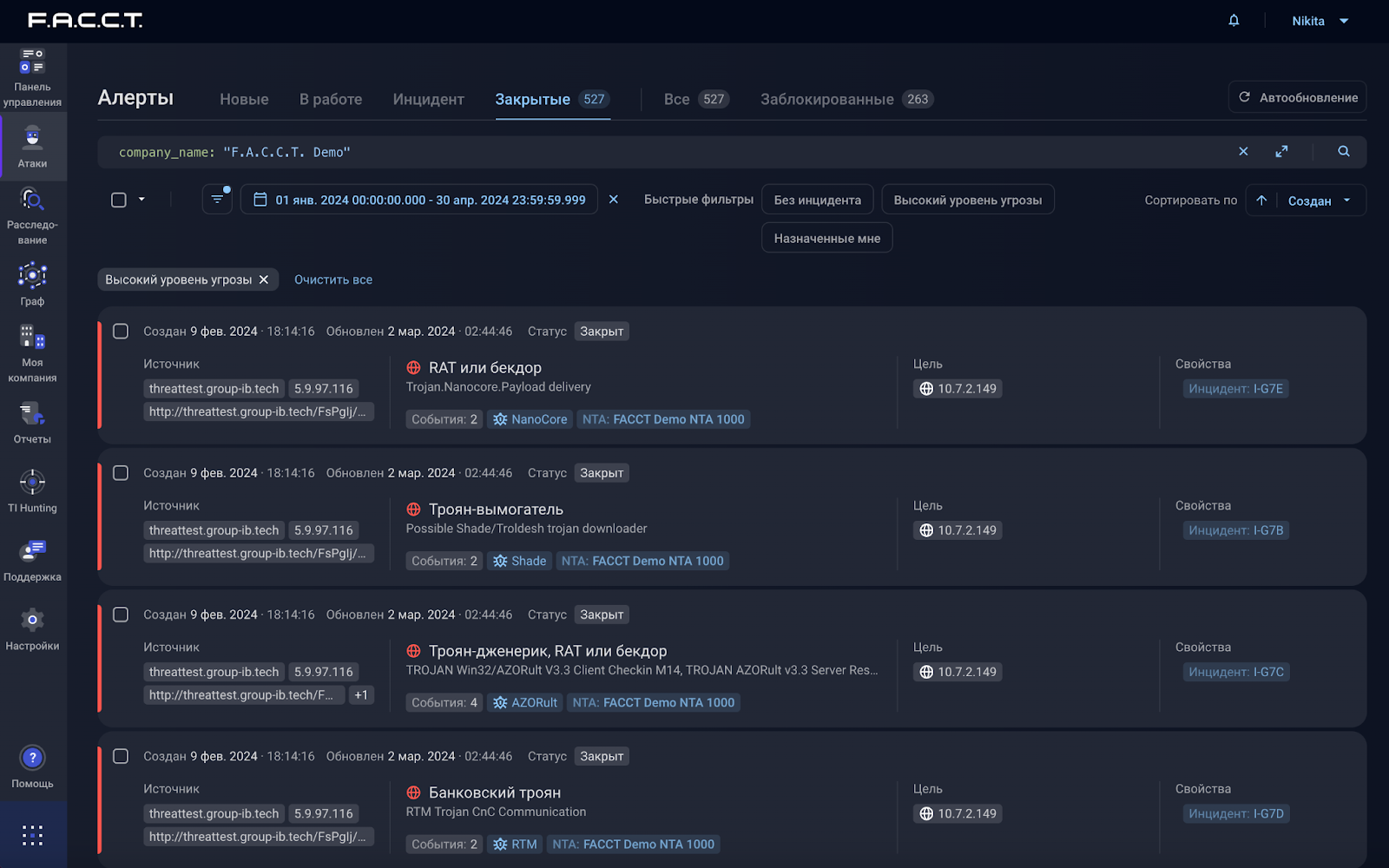
Task: Toggle sort direction arrow
Action: pyautogui.click(x=1261, y=201)
